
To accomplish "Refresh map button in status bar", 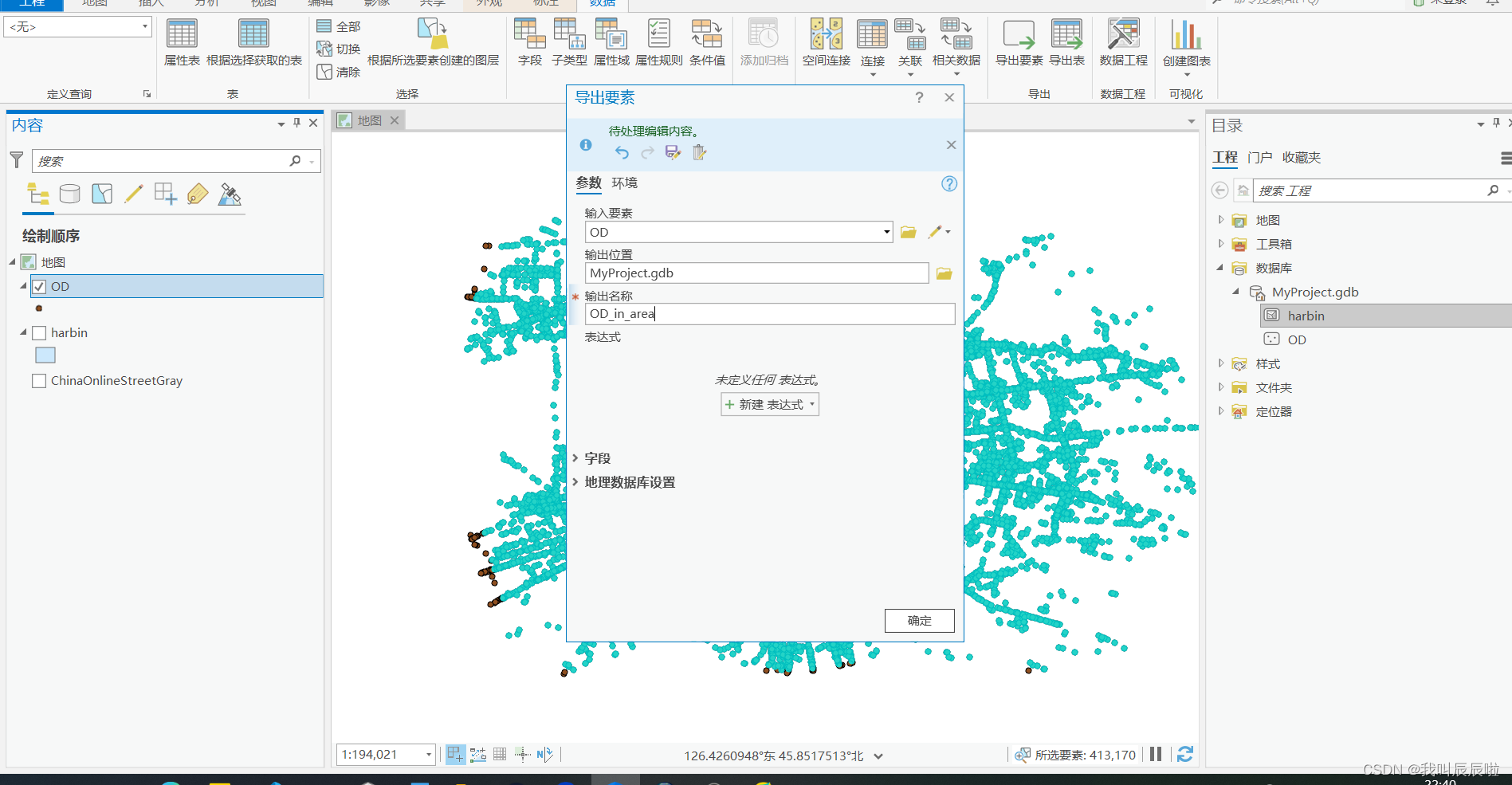I will pos(1185,754).
